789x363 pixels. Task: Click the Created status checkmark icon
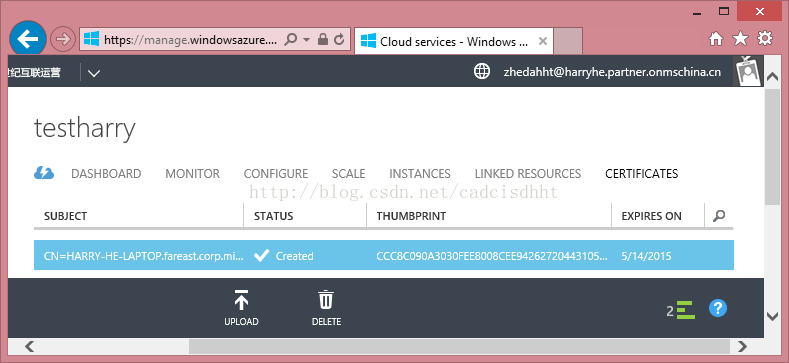(261, 256)
